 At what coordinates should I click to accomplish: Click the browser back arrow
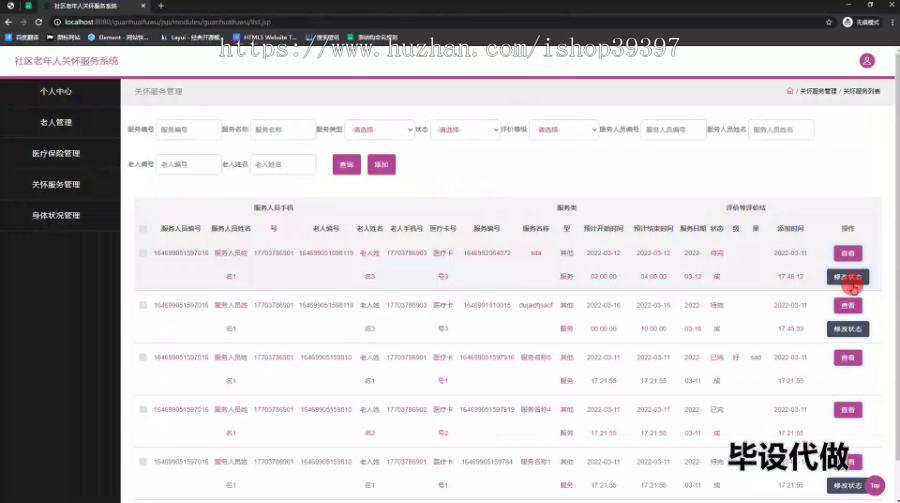8,22
